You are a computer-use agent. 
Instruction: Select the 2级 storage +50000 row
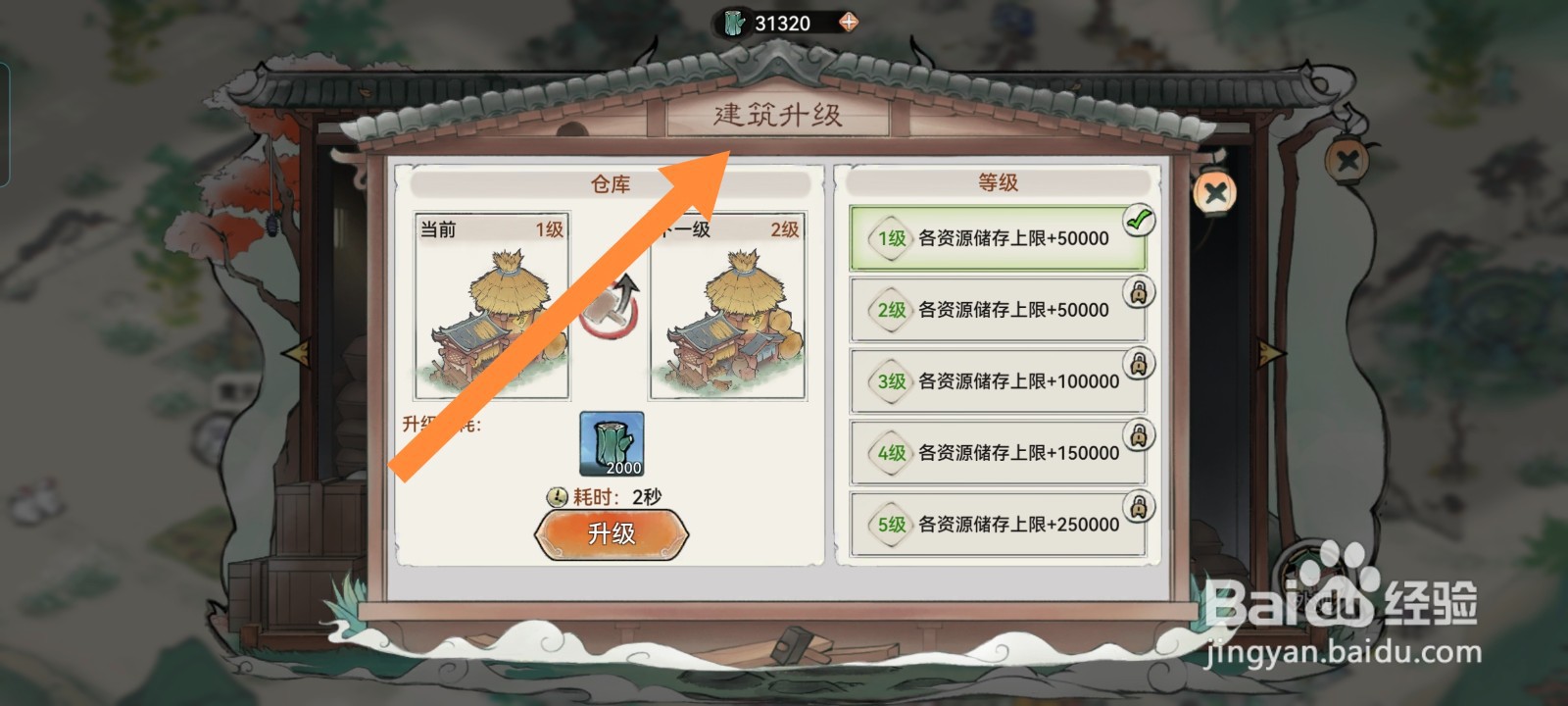click(x=998, y=310)
